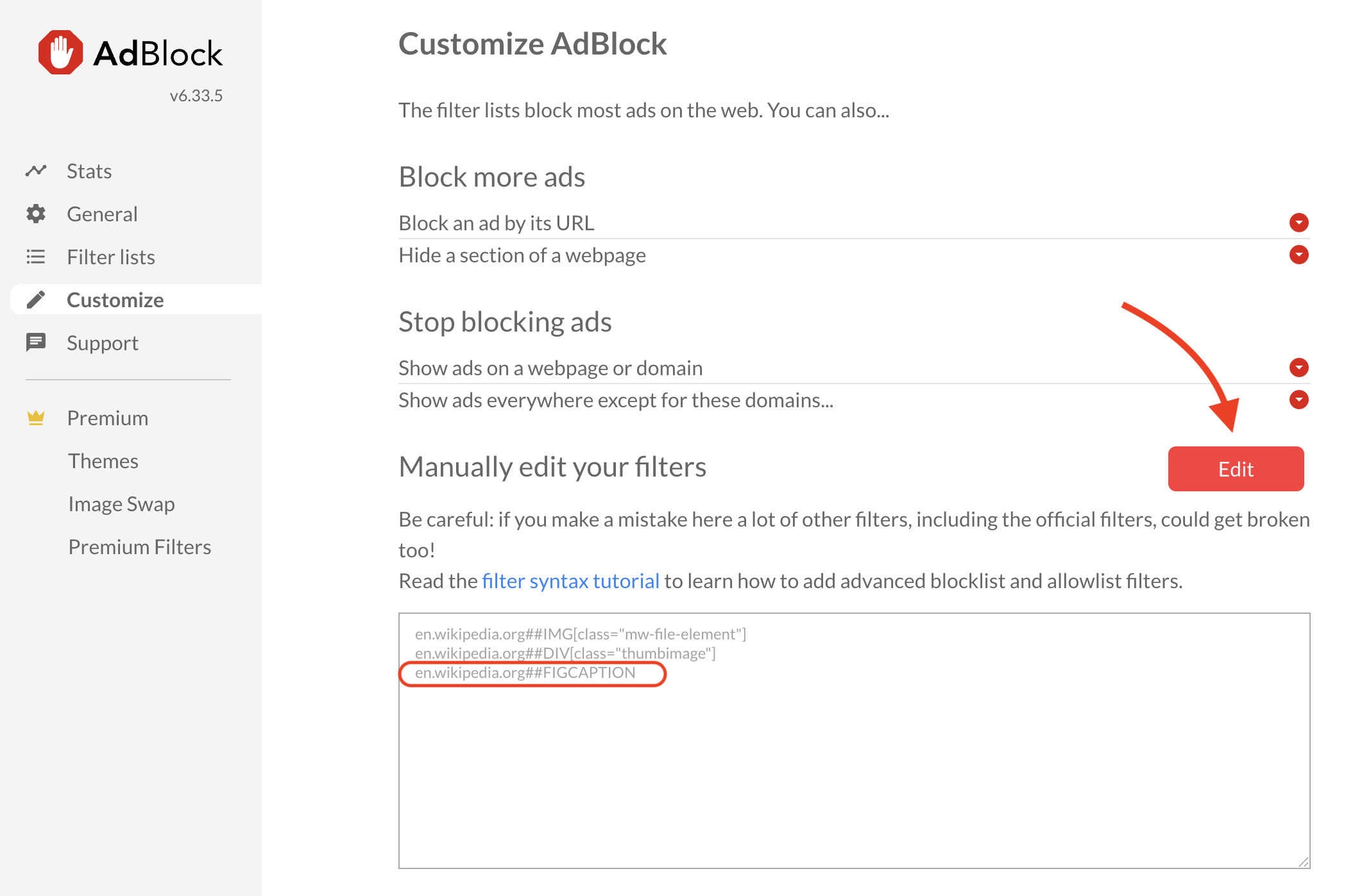The width and height of the screenshot is (1371, 896).
Task: Click the General gear icon
Action: pos(36,214)
